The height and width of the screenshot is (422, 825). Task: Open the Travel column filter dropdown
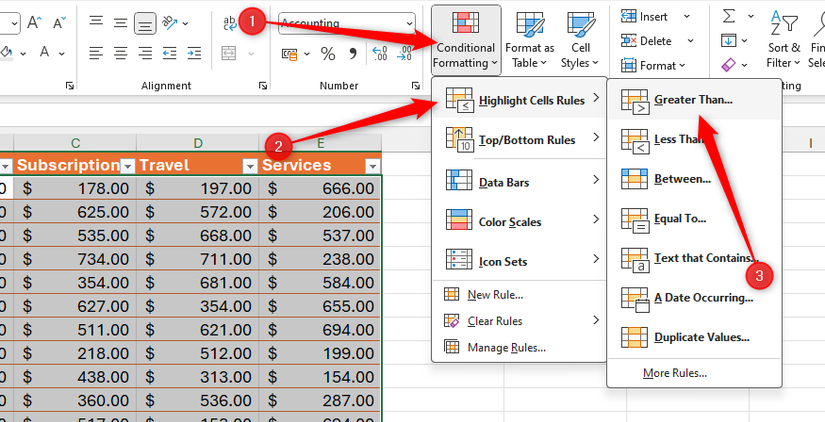point(250,166)
